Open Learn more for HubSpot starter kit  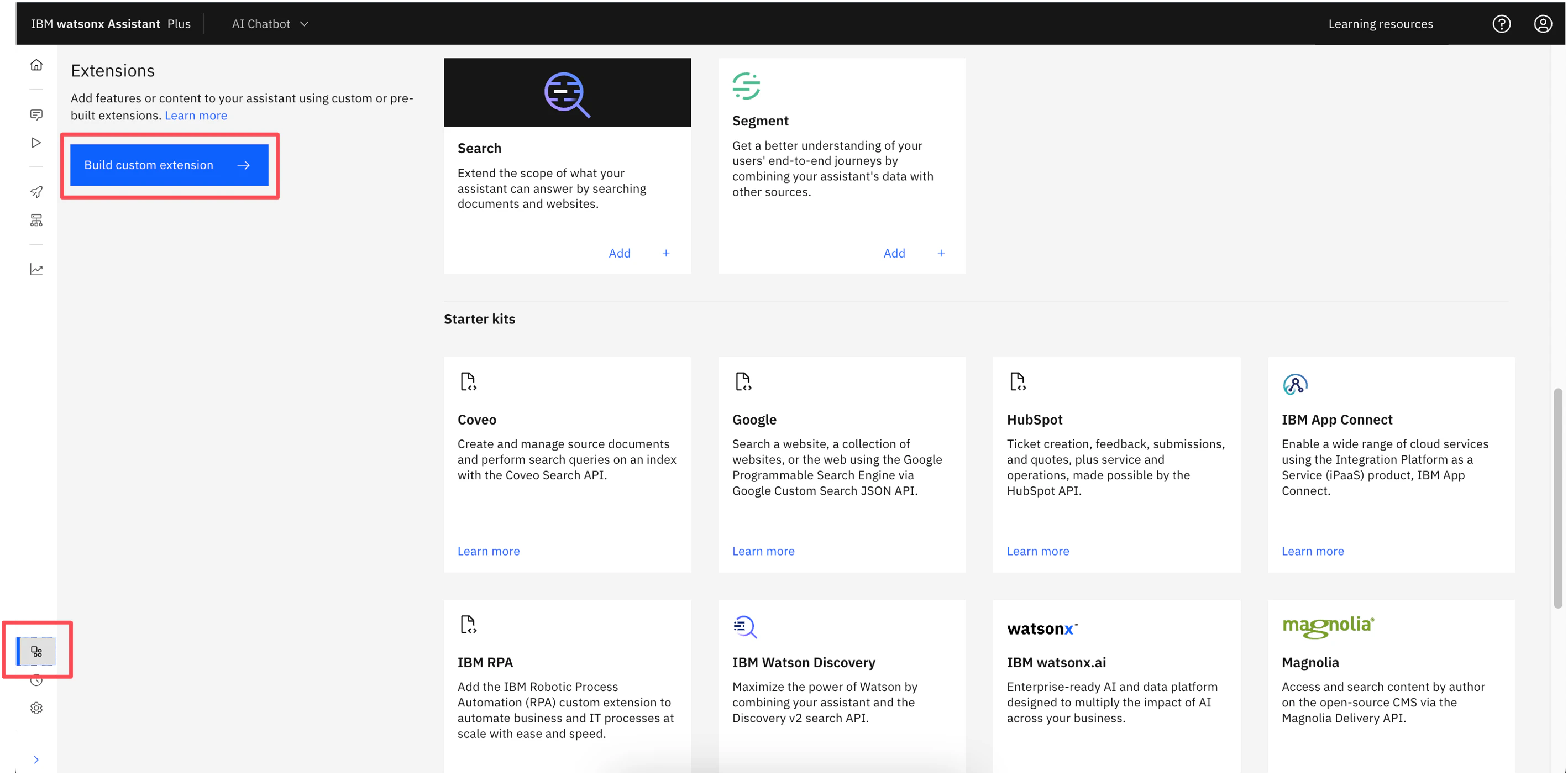coord(1037,551)
